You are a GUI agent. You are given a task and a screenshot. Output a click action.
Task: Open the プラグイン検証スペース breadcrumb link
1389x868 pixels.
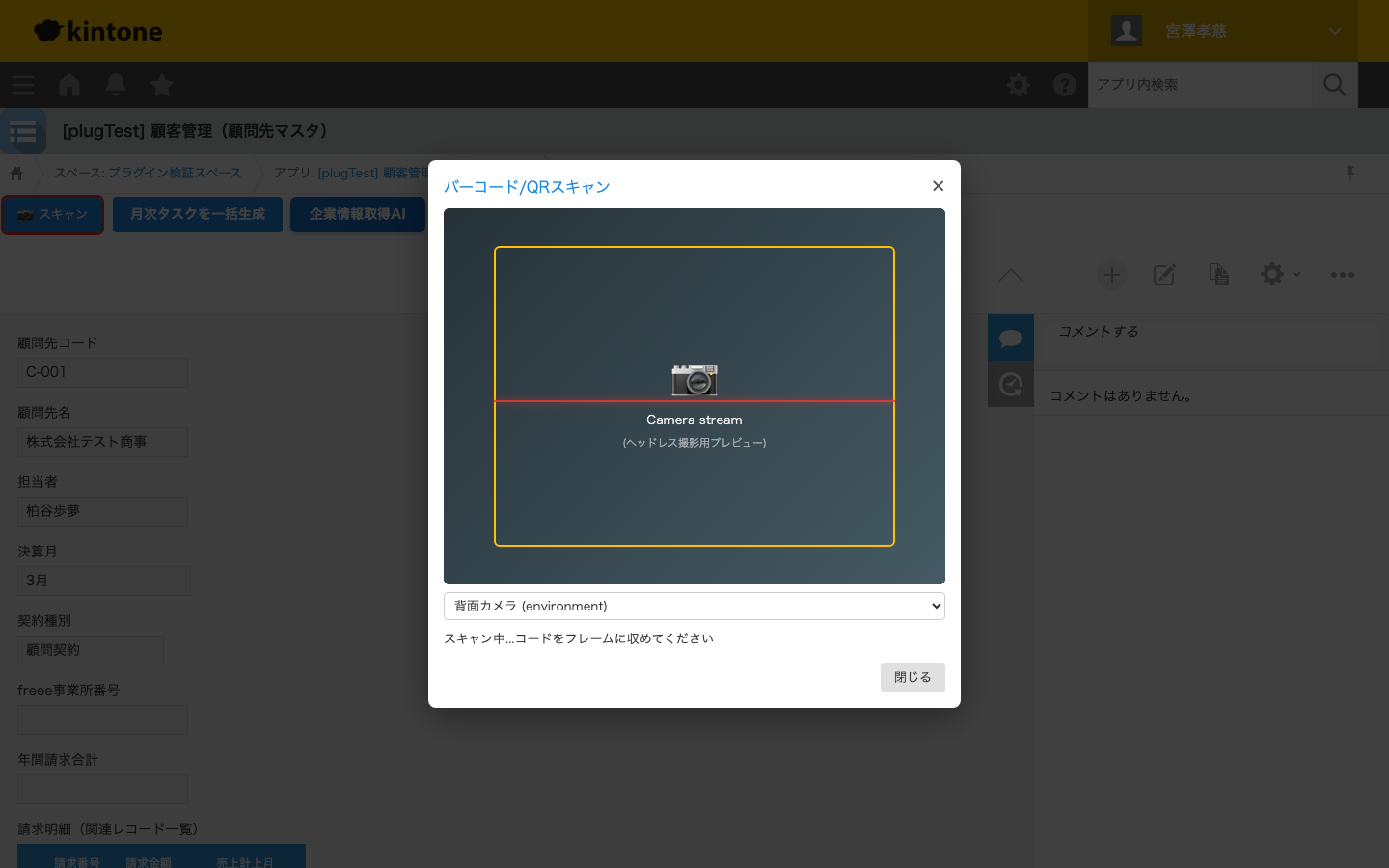(175, 173)
